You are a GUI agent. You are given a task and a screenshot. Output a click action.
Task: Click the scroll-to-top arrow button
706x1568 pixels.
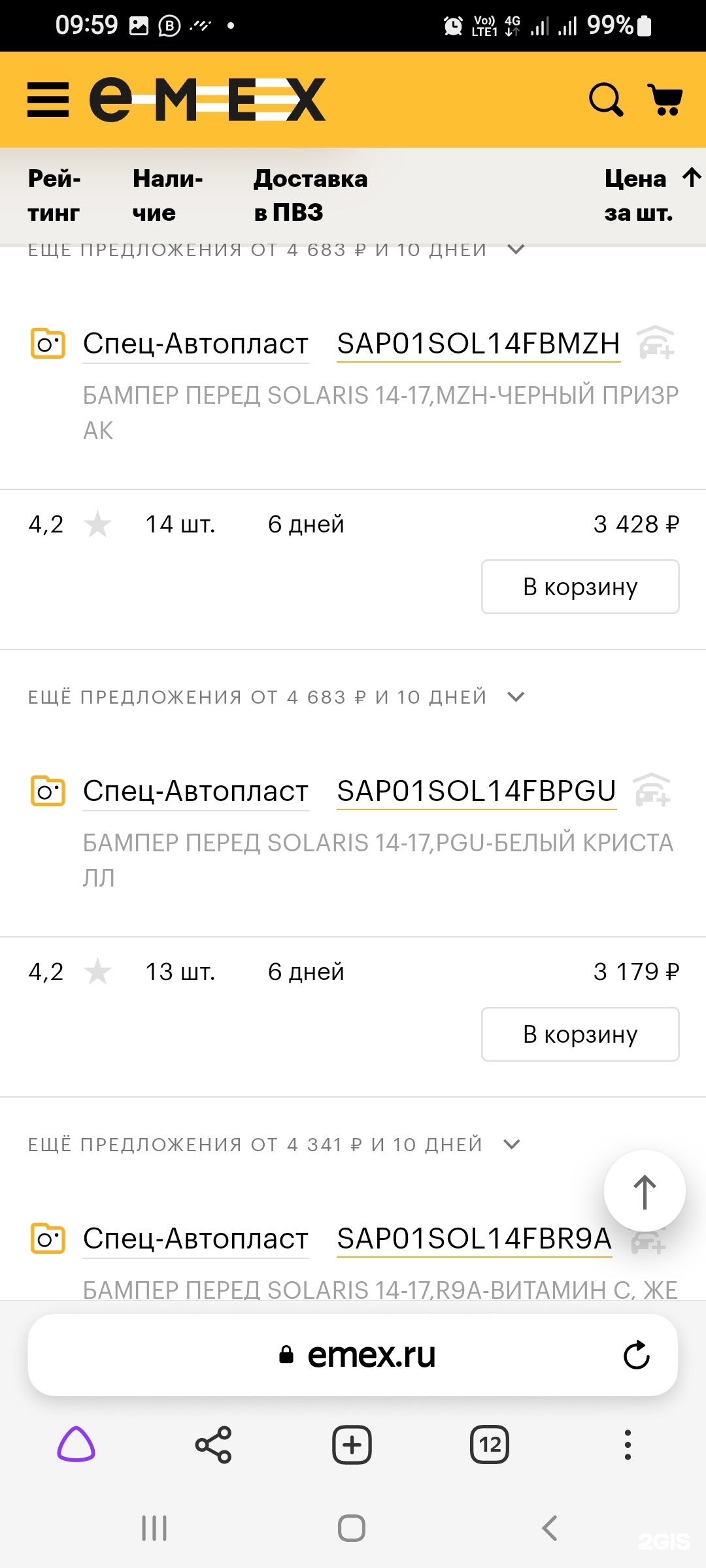pyautogui.click(x=645, y=1191)
